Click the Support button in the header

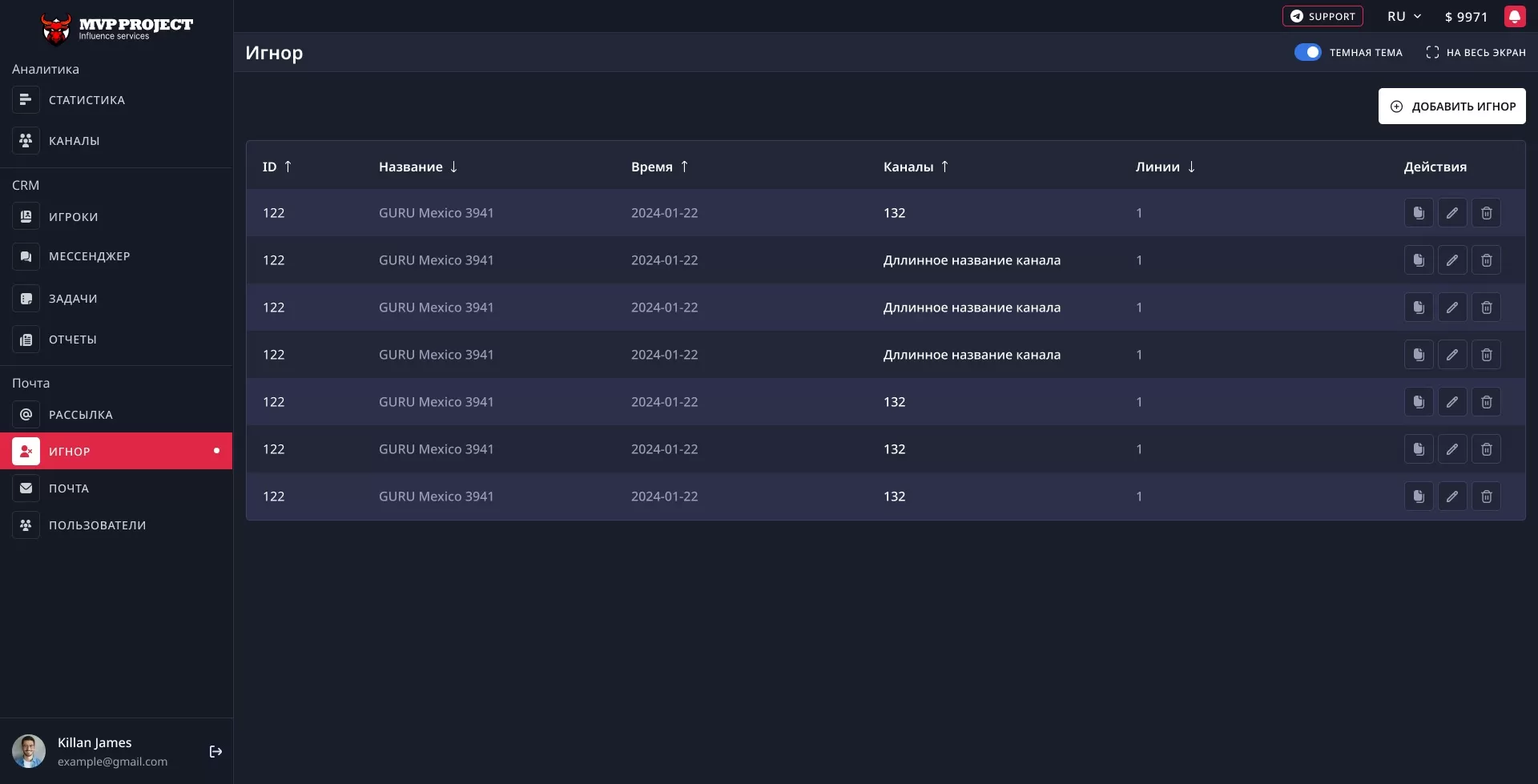click(1323, 17)
